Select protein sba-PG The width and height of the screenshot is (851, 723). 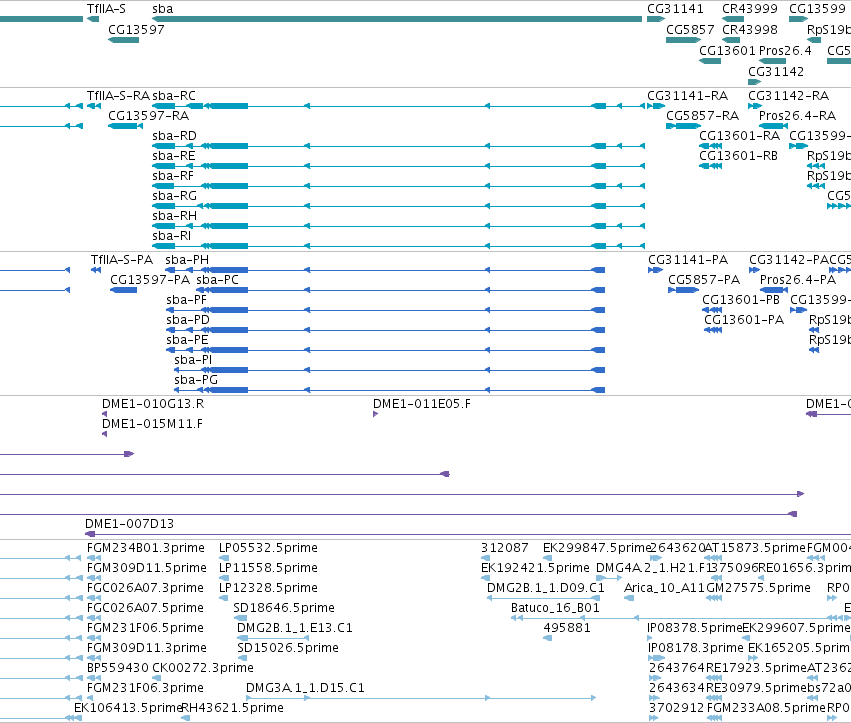click(x=390, y=390)
